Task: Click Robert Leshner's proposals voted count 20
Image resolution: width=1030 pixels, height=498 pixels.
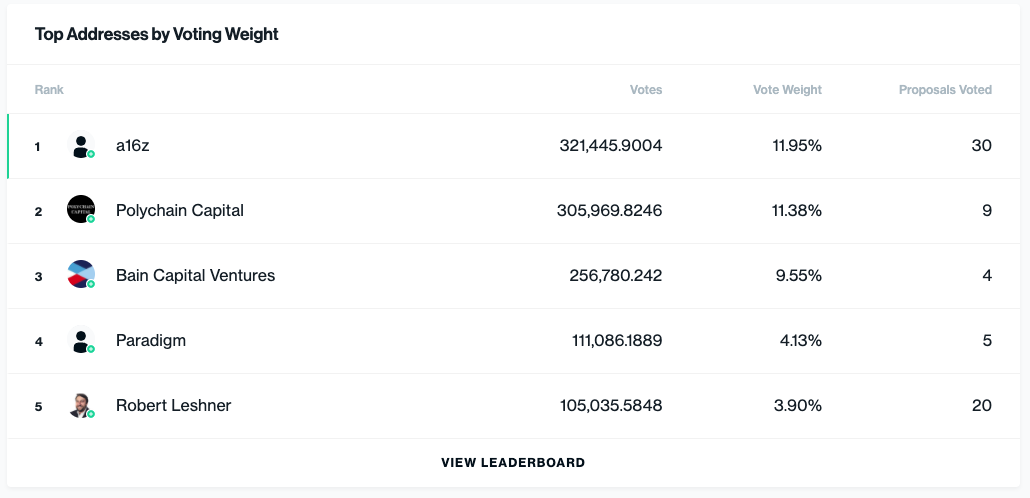Action: pyautogui.click(x=981, y=406)
